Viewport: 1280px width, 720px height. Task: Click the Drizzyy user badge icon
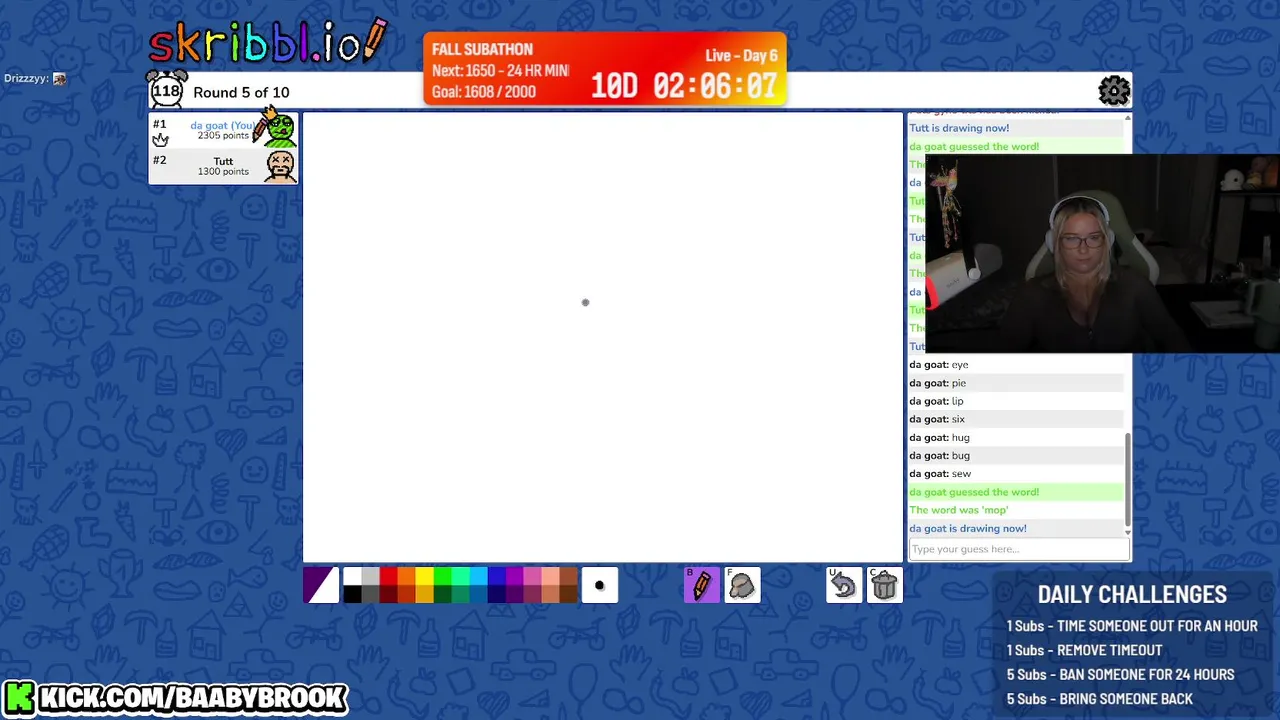click(x=59, y=78)
